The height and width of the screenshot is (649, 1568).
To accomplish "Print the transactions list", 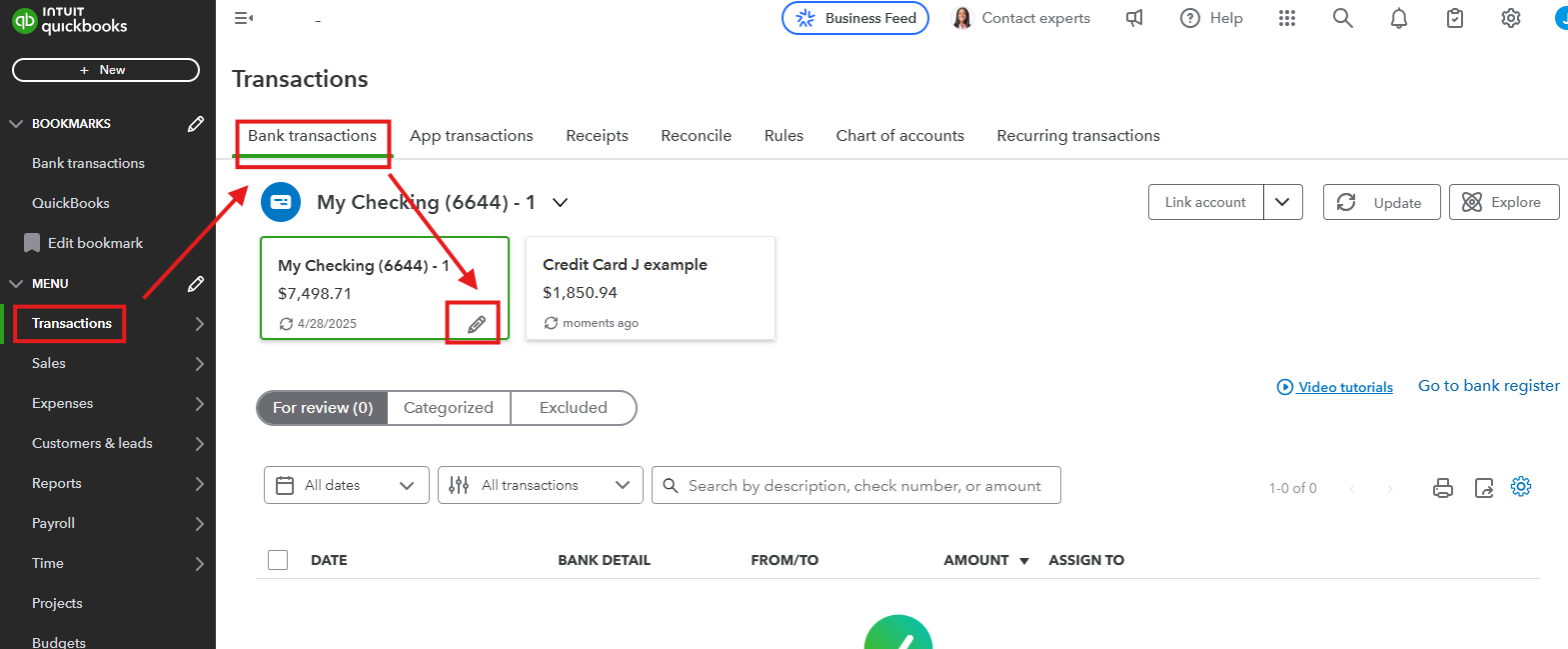I will 1443,488.
